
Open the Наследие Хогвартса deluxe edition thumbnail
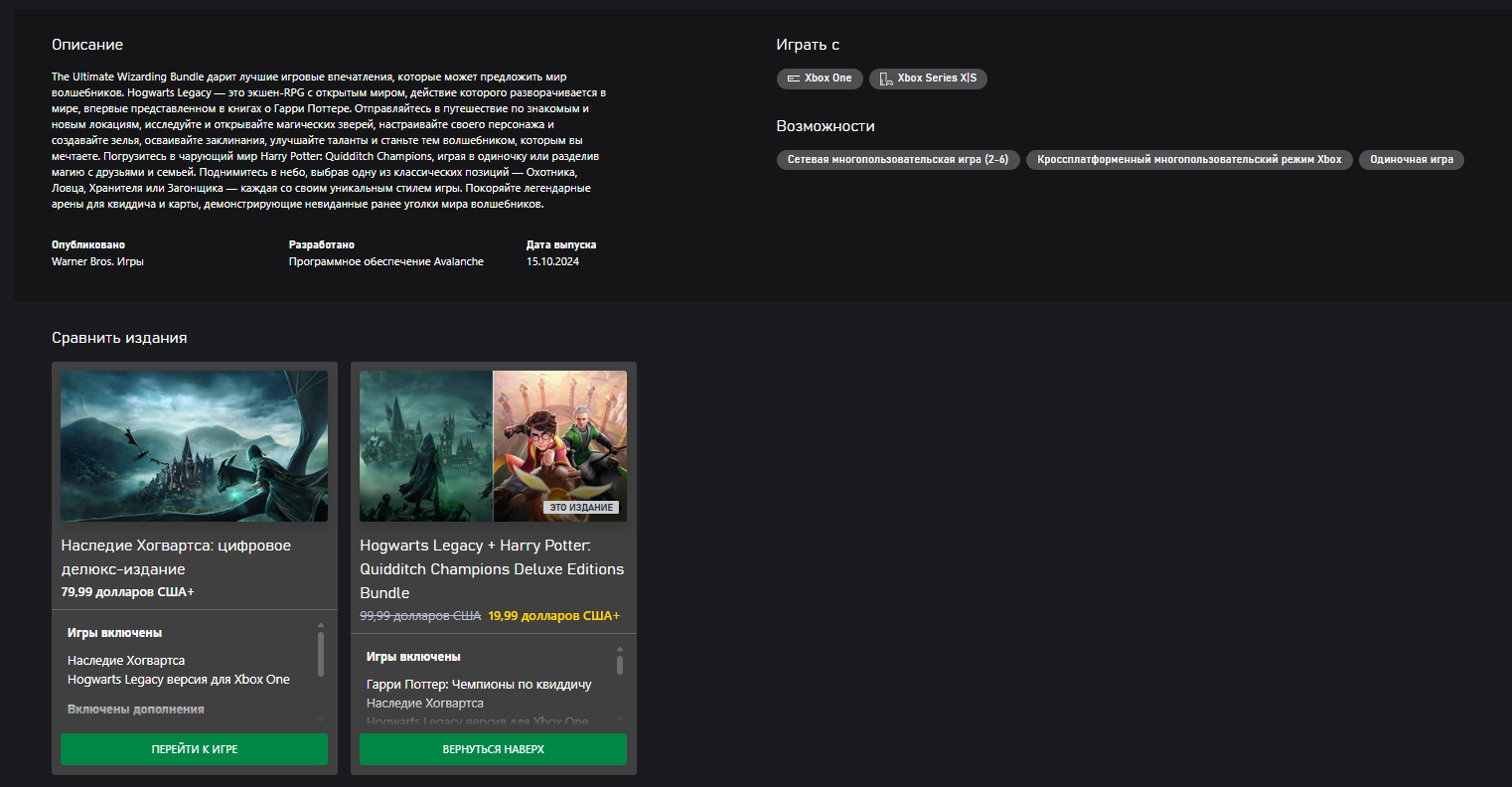(x=194, y=446)
